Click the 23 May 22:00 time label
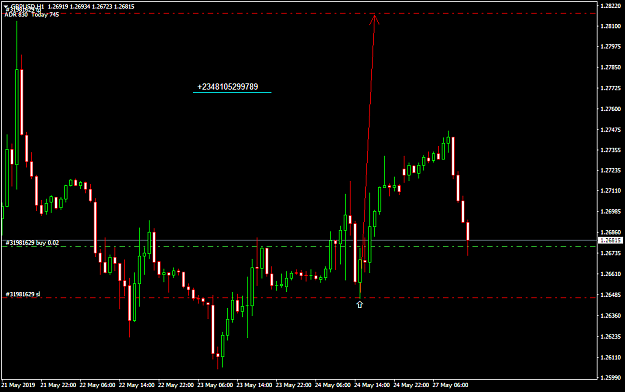Image resolution: width=625 pixels, height=392 pixels. click(x=294, y=385)
